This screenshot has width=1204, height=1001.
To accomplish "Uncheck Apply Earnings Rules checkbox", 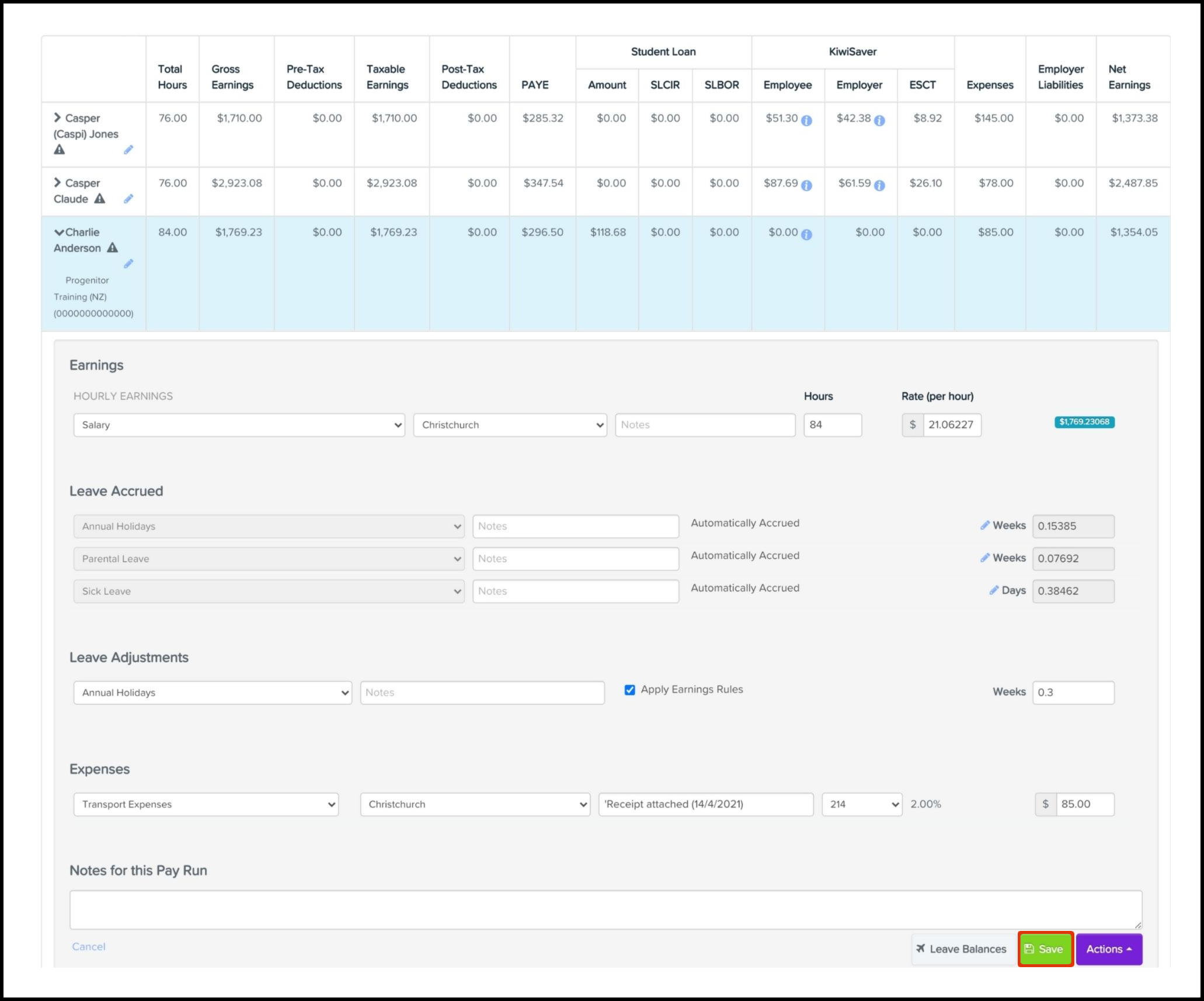I will [x=629, y=690].
